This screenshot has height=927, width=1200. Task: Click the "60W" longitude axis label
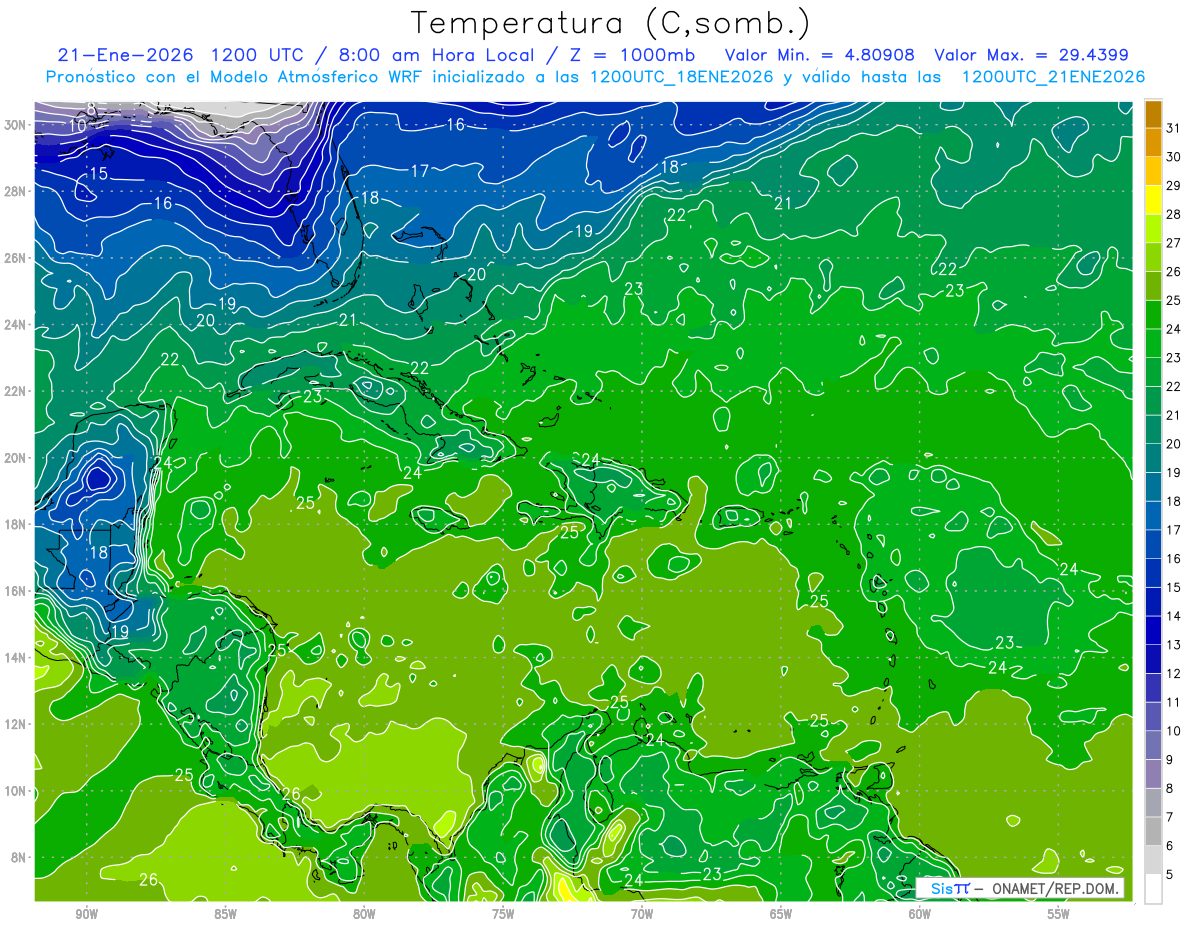click(x=920, y=914)
